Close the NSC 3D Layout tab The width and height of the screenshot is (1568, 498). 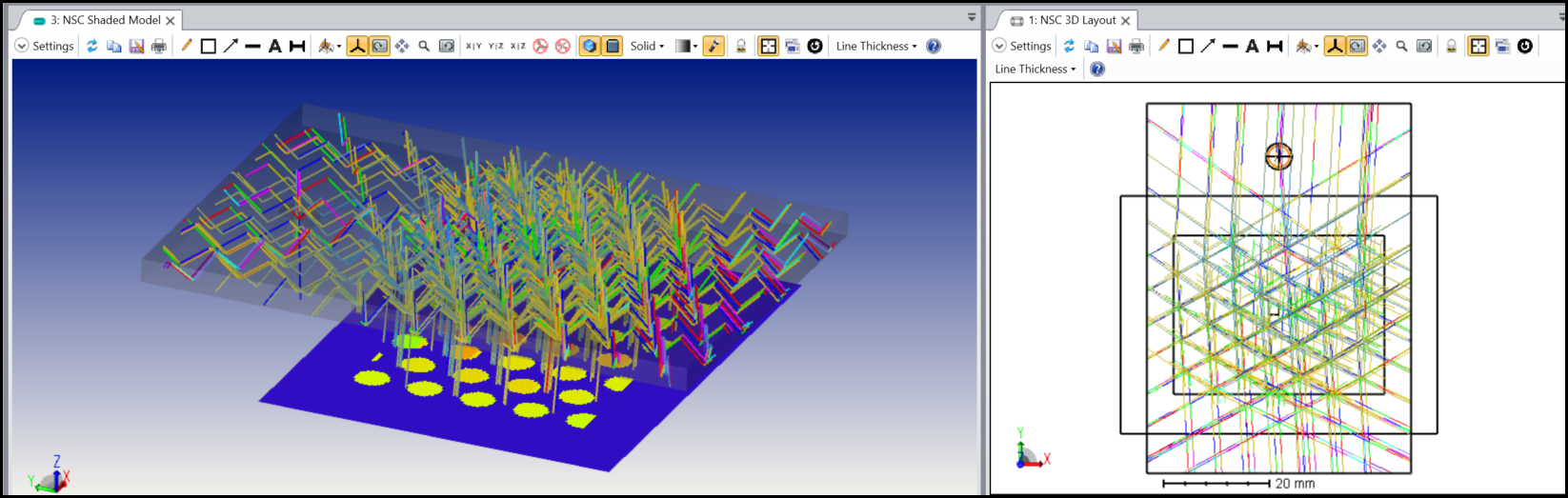click(1125, 20)
